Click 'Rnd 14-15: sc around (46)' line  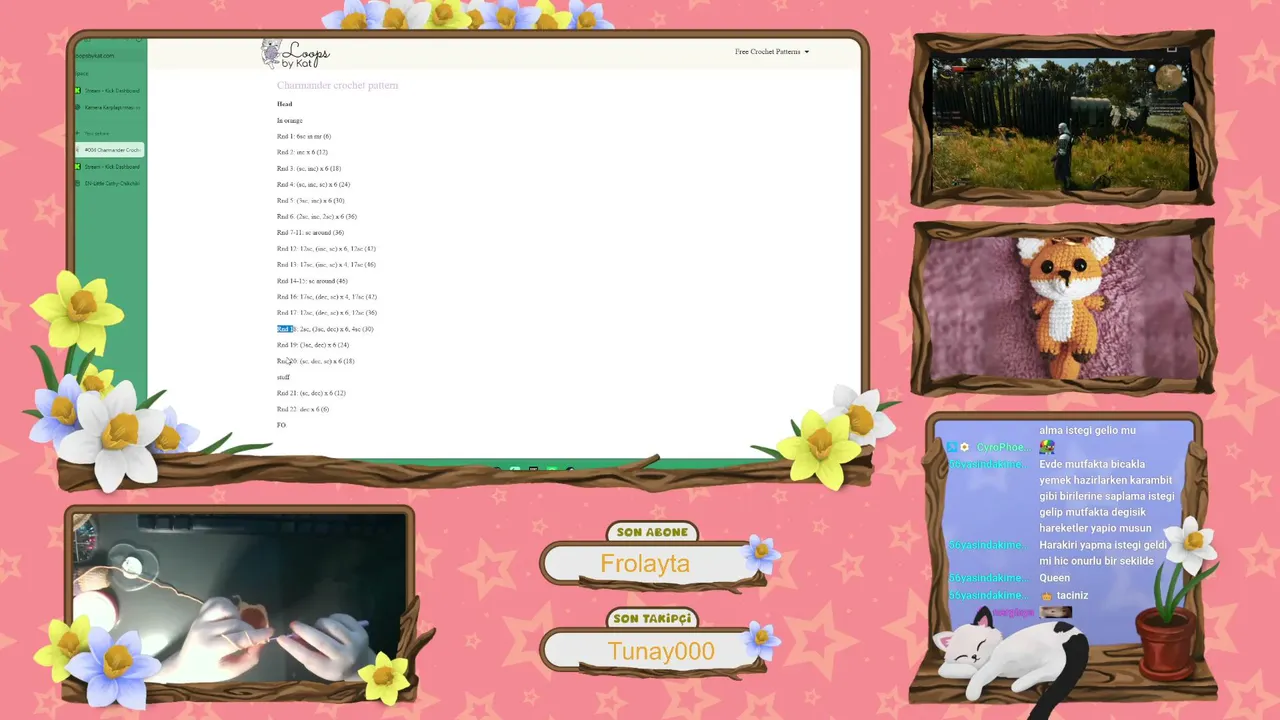pos(312,280)
